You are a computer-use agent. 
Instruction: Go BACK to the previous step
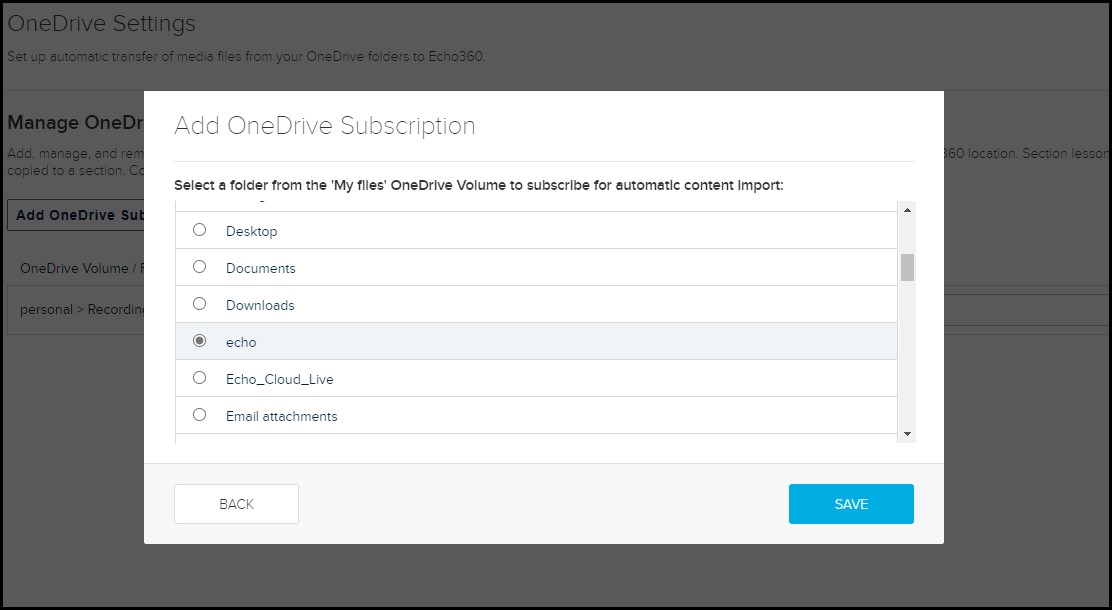236,504
